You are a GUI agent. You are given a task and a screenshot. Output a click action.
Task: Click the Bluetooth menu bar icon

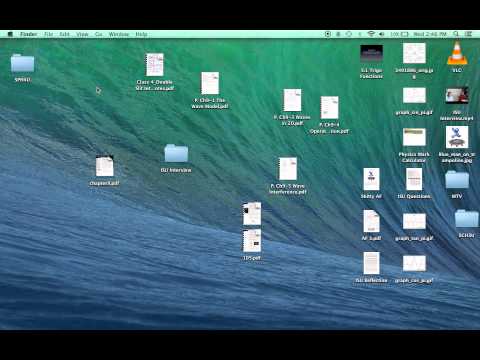pos(360,34)
